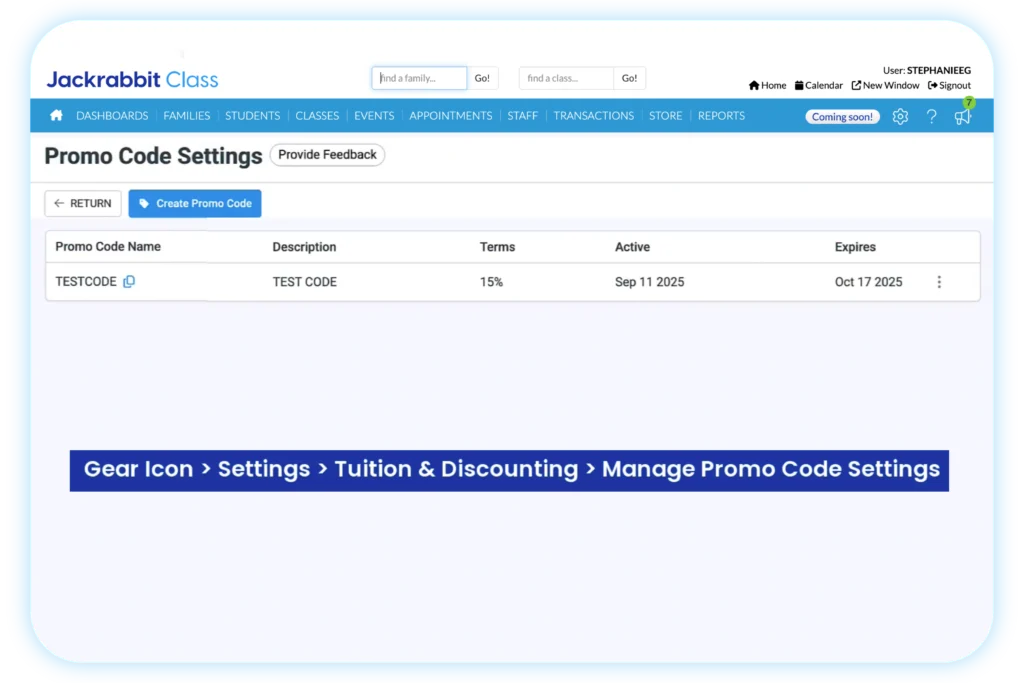This screenshot has height=683, width=1024.
Task: Focus the find a class search box
Action: point(566,78)
